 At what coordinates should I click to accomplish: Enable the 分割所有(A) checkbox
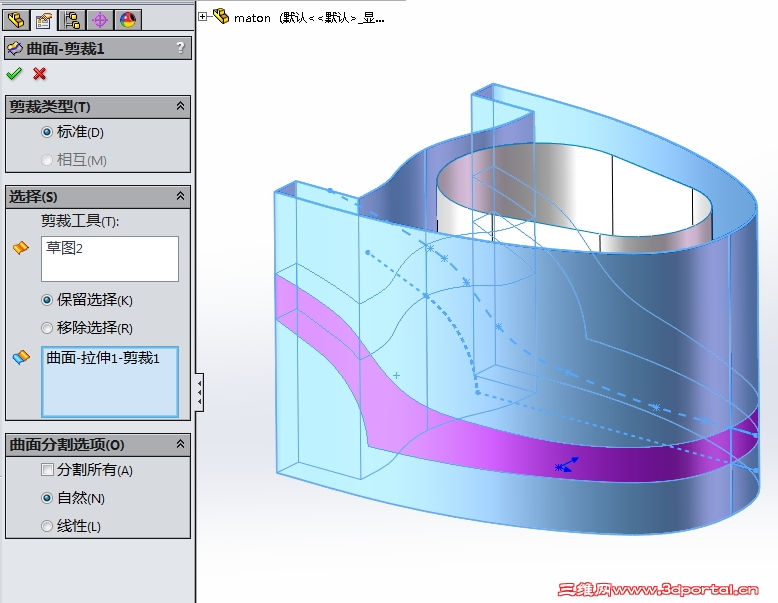[x=47, y=469]
